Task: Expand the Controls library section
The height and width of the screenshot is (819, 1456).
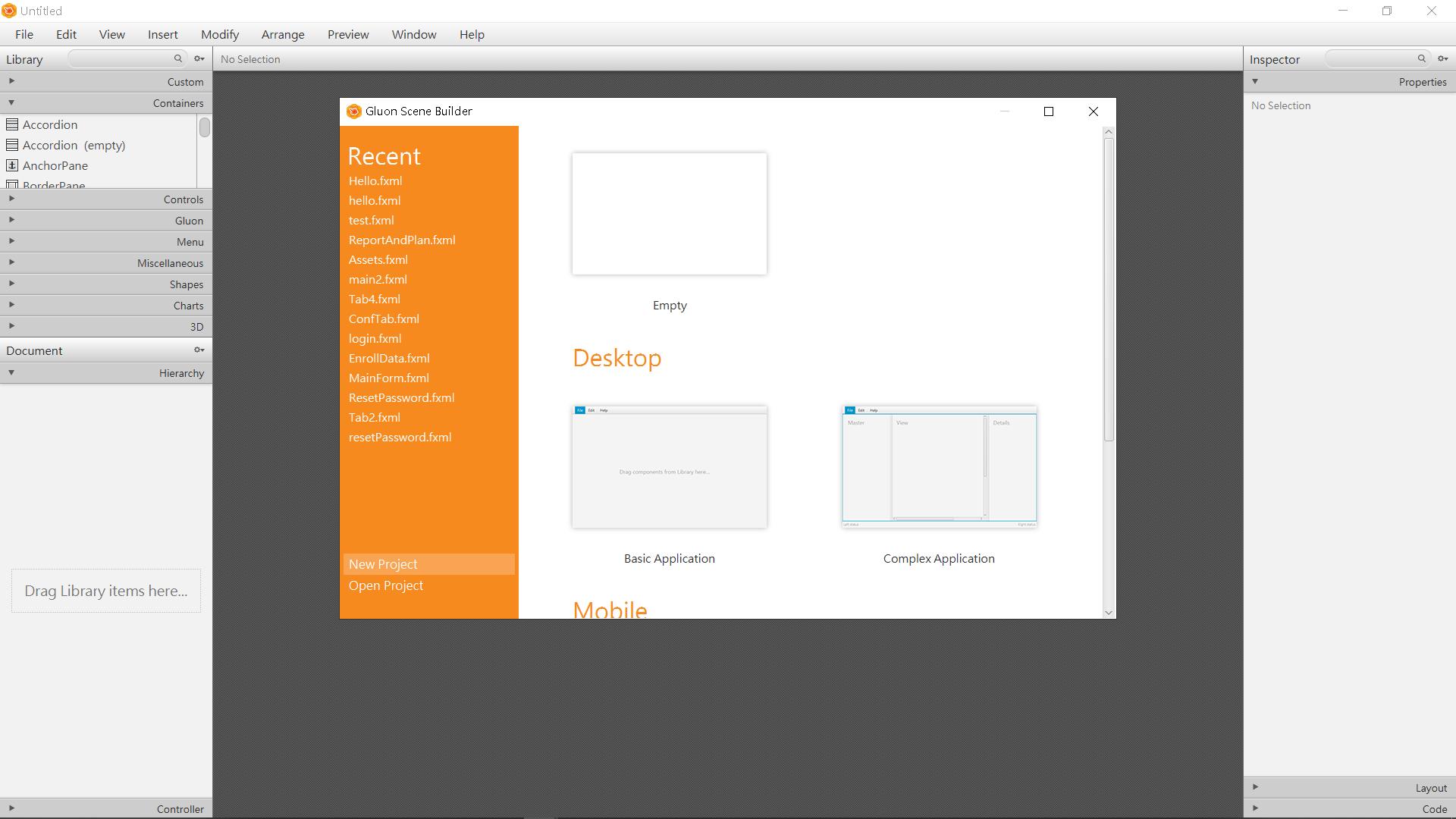Action: pyautogui.click(x=11, y=199)
